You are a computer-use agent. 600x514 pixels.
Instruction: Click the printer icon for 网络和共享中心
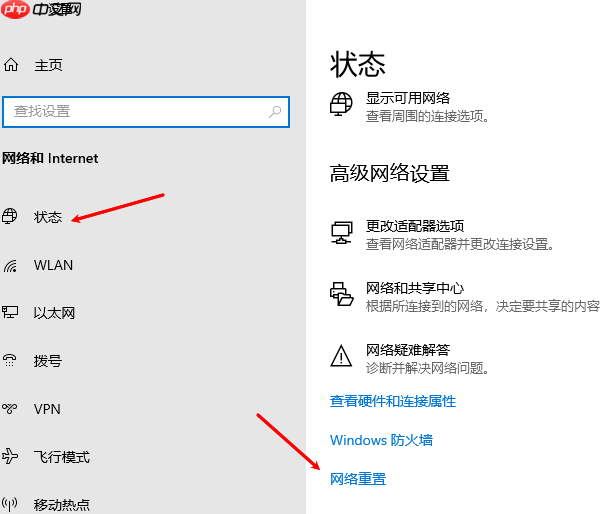pos(342,294)
